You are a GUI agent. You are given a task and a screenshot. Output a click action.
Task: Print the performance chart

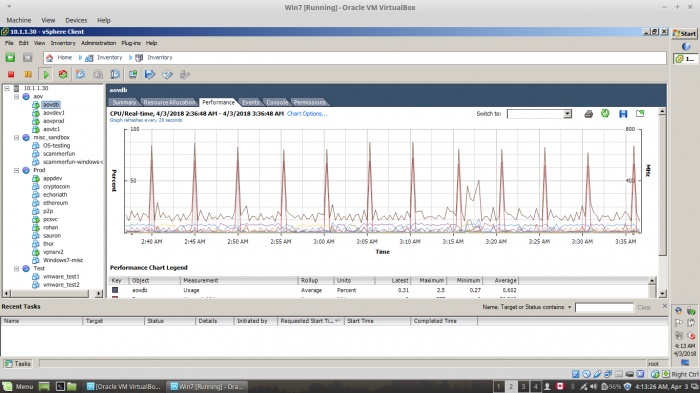588,114
